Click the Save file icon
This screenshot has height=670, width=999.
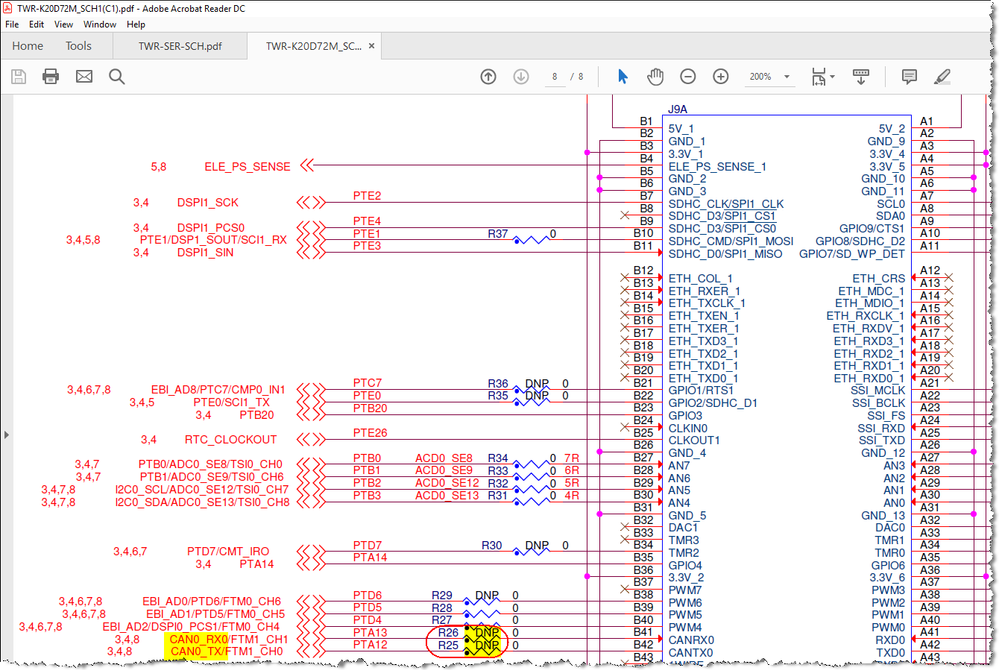17,76
